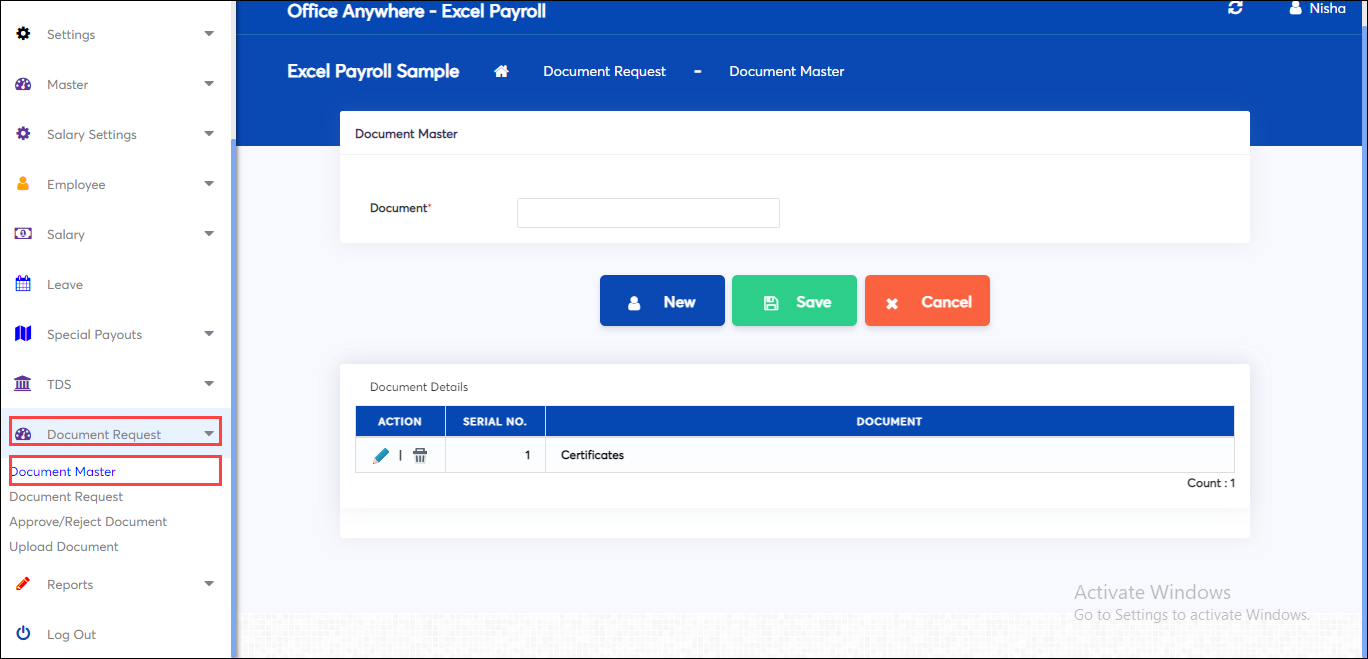Click the Employee label in sidebar
Viewport: 1368px width, 659px height.
click(x=76, y=184)
